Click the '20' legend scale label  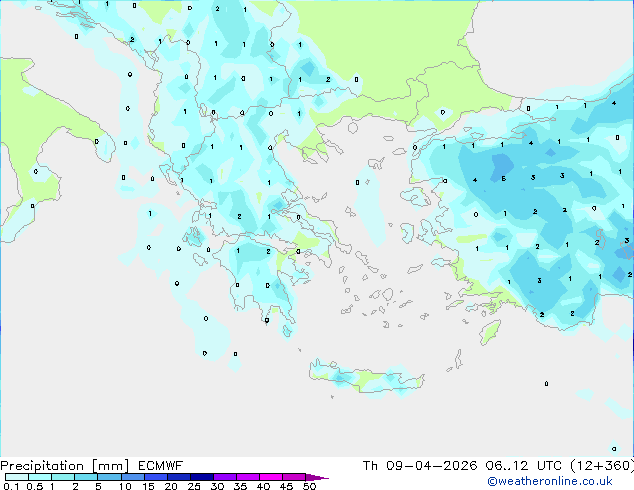point(171,486)
